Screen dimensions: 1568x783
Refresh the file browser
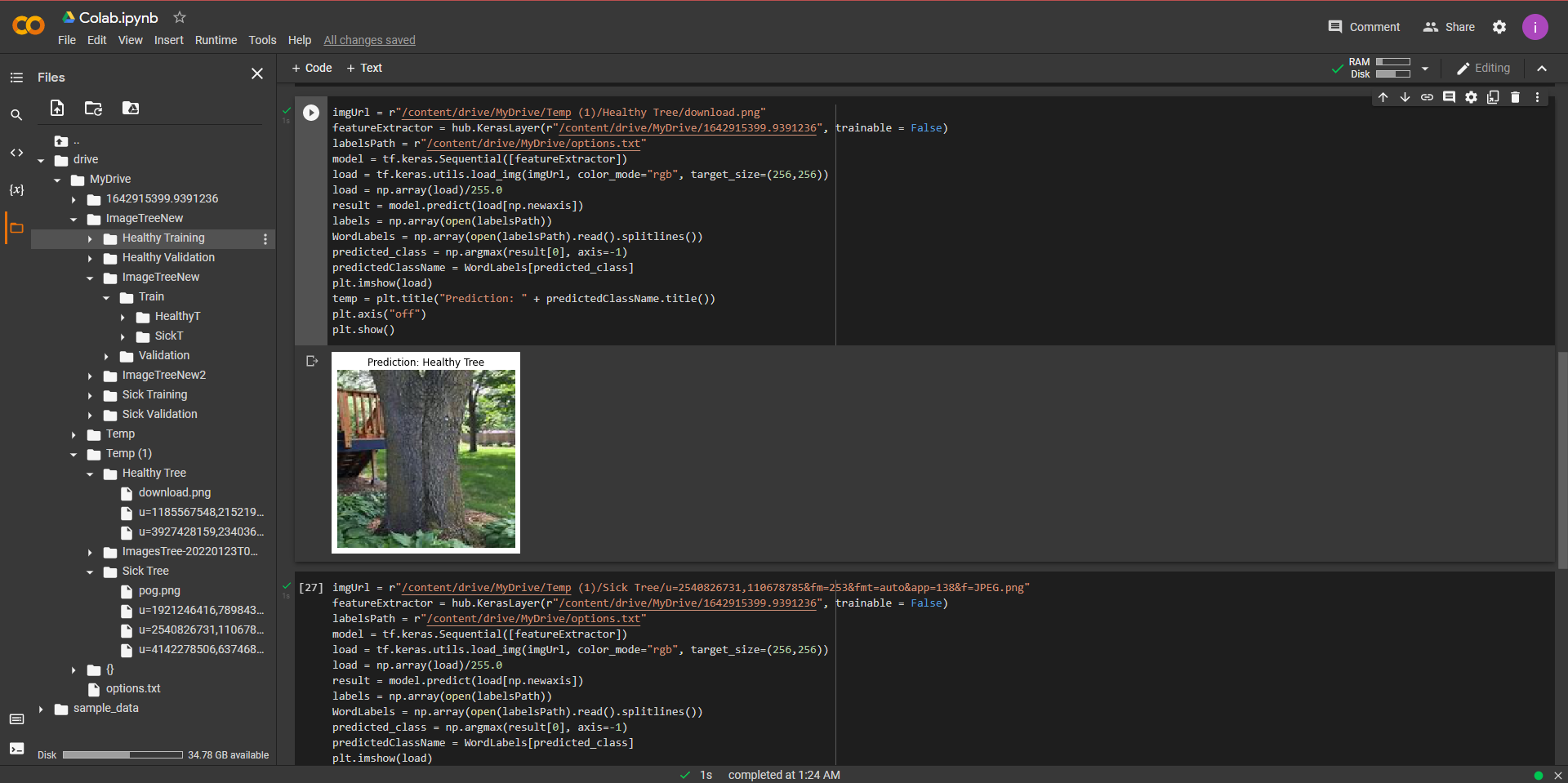click(94, 108)
